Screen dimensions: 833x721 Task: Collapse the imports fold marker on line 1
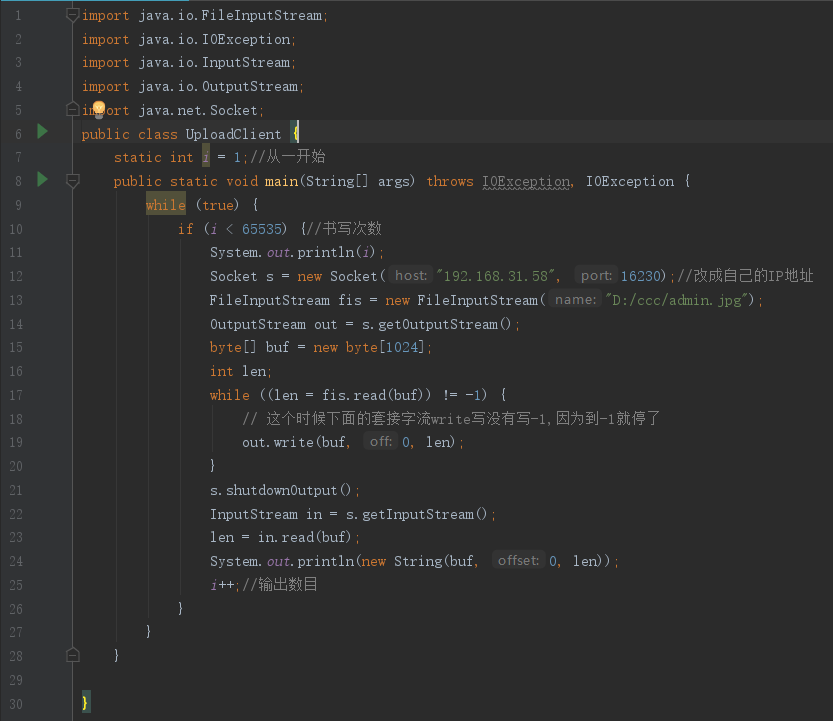(x=73, y=15)
